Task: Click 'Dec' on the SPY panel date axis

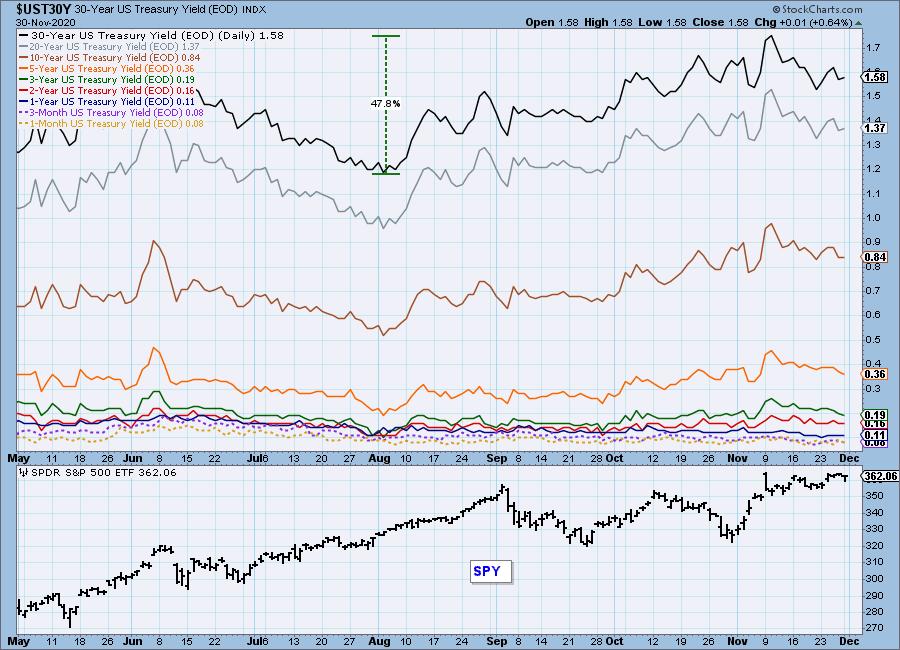Action: [x=849, y=641]
